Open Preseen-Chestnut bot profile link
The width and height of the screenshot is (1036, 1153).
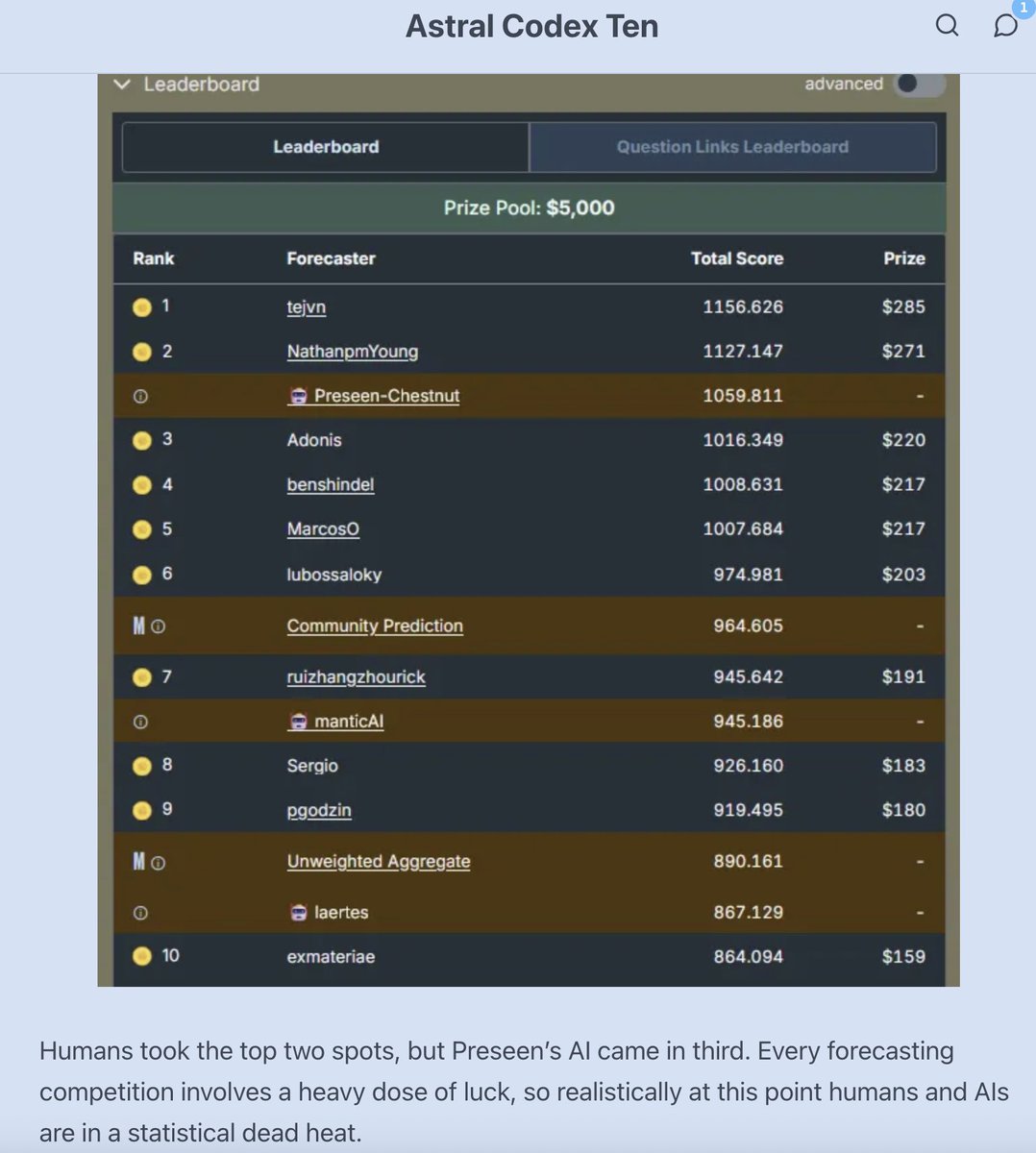[x=386, y=396]
